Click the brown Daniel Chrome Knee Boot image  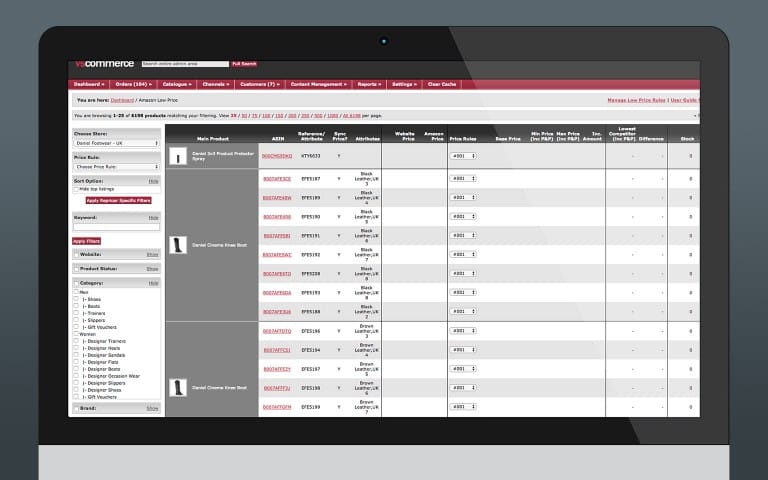(178, 387)
